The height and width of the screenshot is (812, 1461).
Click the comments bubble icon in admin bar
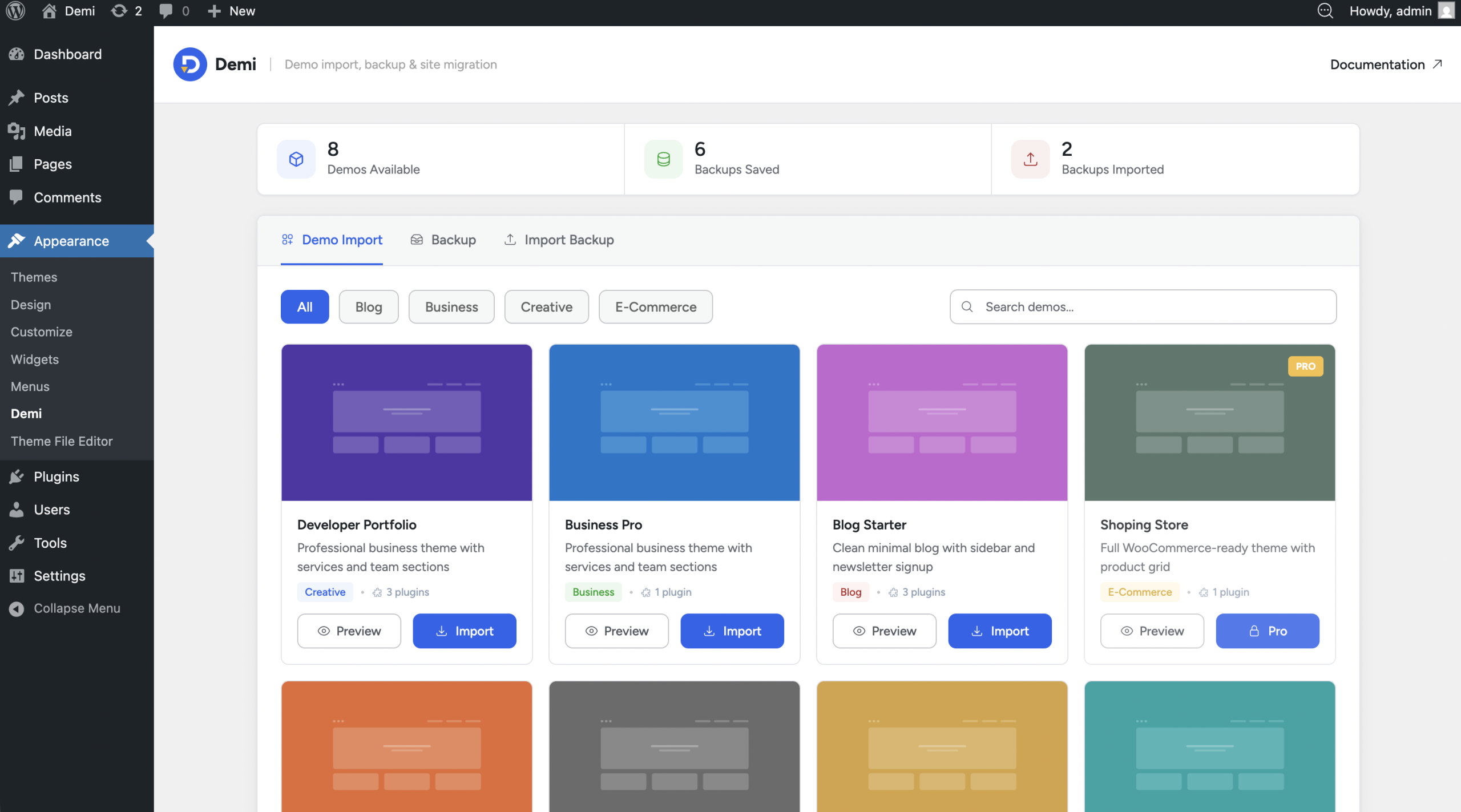[166, 11]
